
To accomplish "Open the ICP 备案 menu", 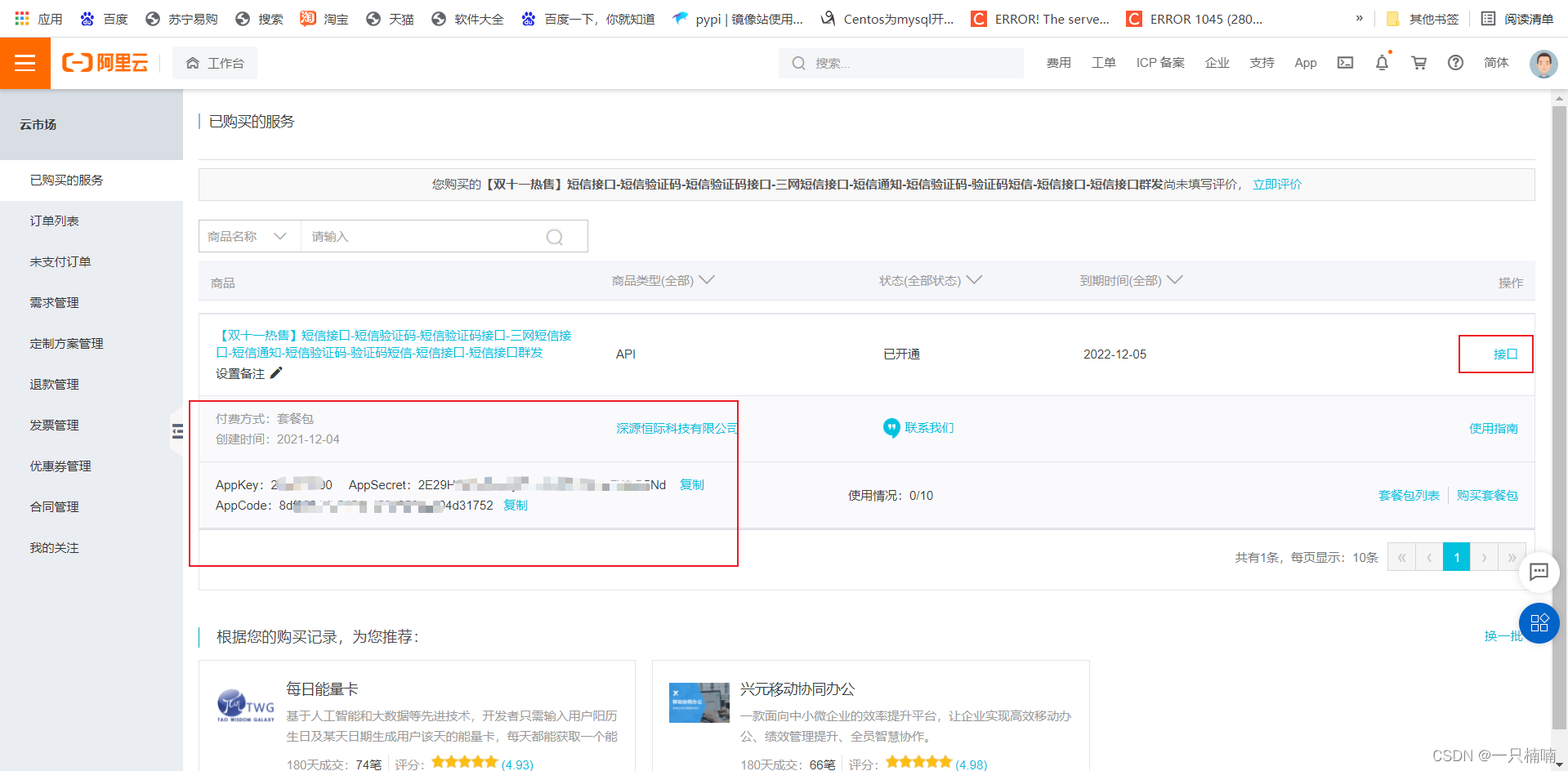I will (x=1159, y=63).
